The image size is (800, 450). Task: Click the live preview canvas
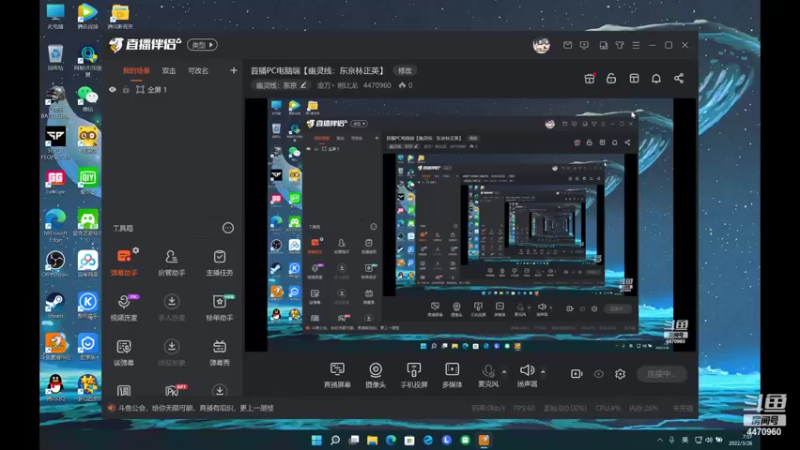470,224
